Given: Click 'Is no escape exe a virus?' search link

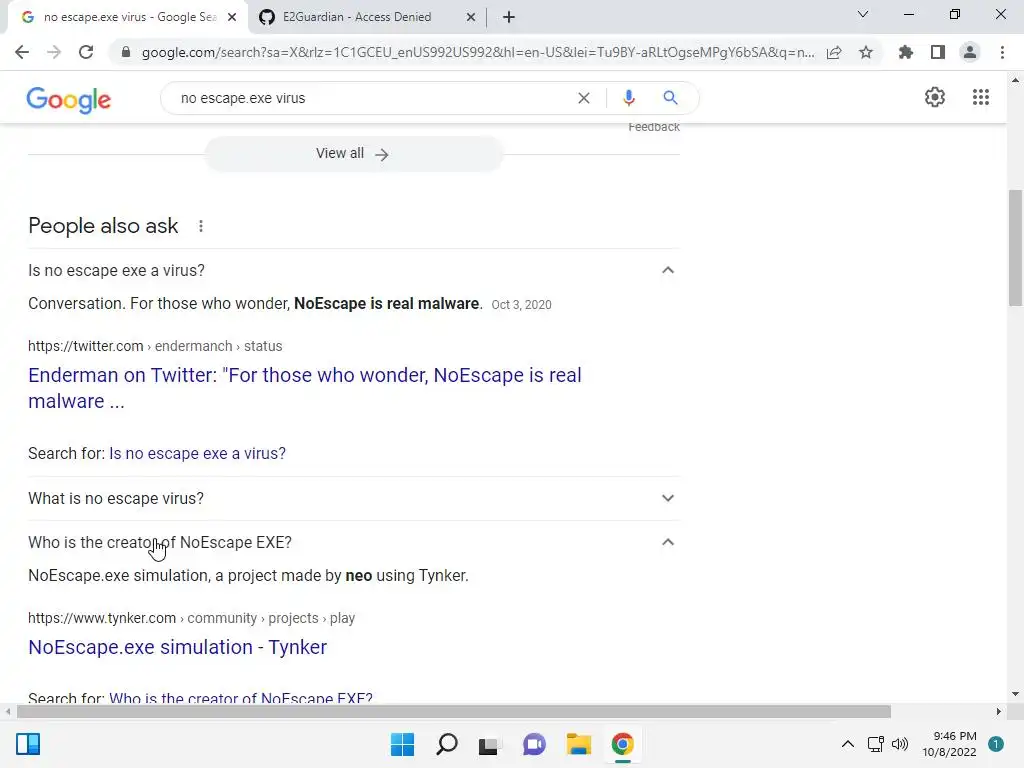Looking at the screenshot, I should 197,453.
